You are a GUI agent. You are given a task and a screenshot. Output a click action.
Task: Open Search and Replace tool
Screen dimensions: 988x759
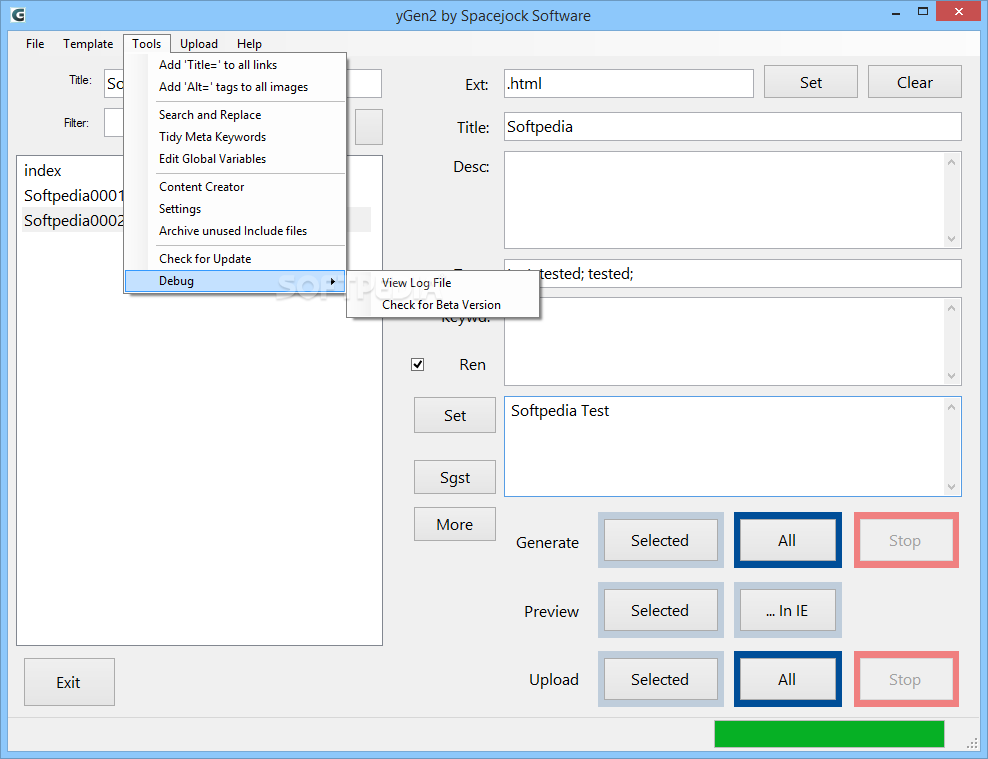235,115
